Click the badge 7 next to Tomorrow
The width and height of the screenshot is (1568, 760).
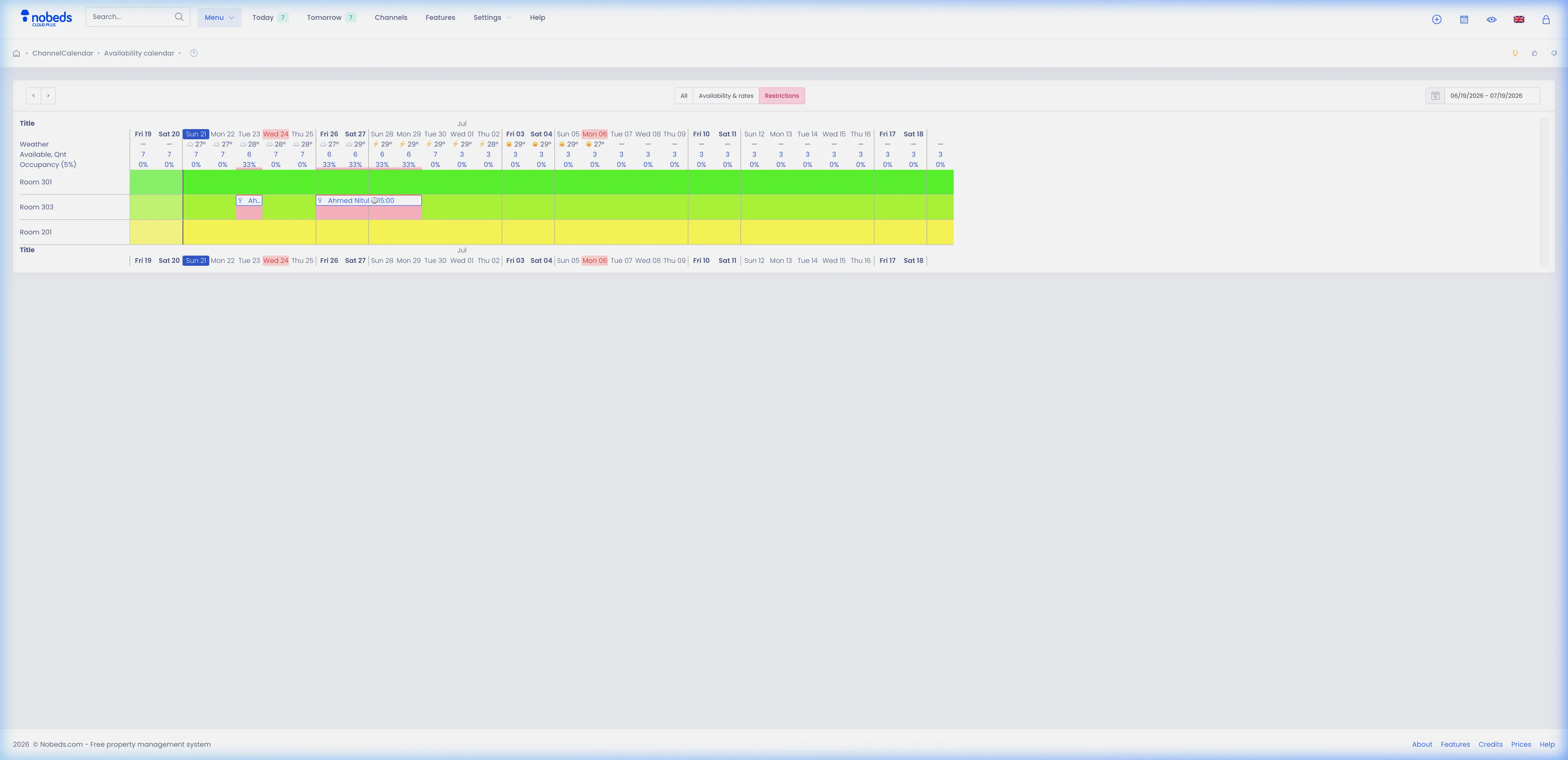pyautogui.click(x=351, y=18)
